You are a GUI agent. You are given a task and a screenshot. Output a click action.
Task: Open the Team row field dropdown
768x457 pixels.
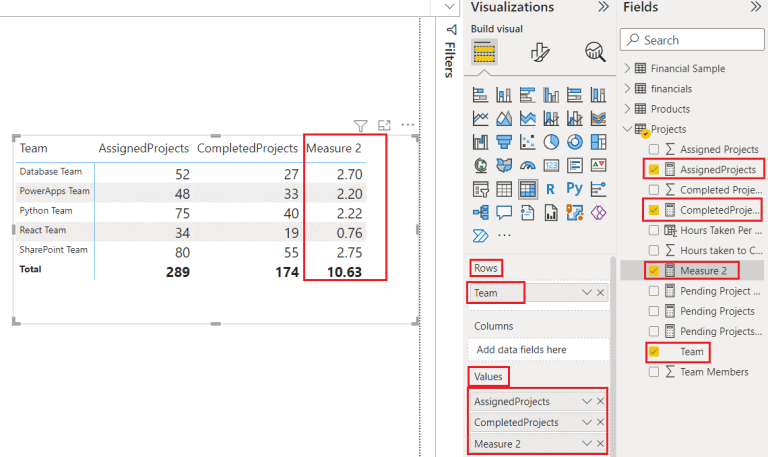pos(587,292)
